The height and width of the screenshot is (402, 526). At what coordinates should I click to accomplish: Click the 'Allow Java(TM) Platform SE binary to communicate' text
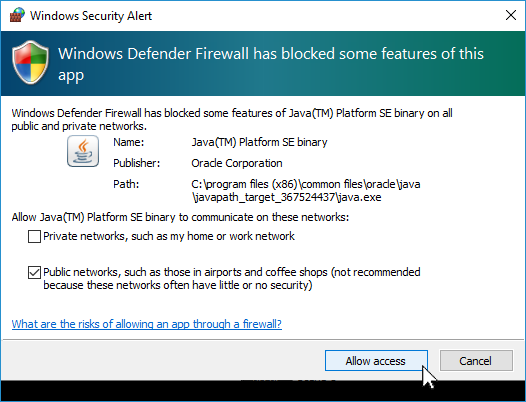[180, 217]
